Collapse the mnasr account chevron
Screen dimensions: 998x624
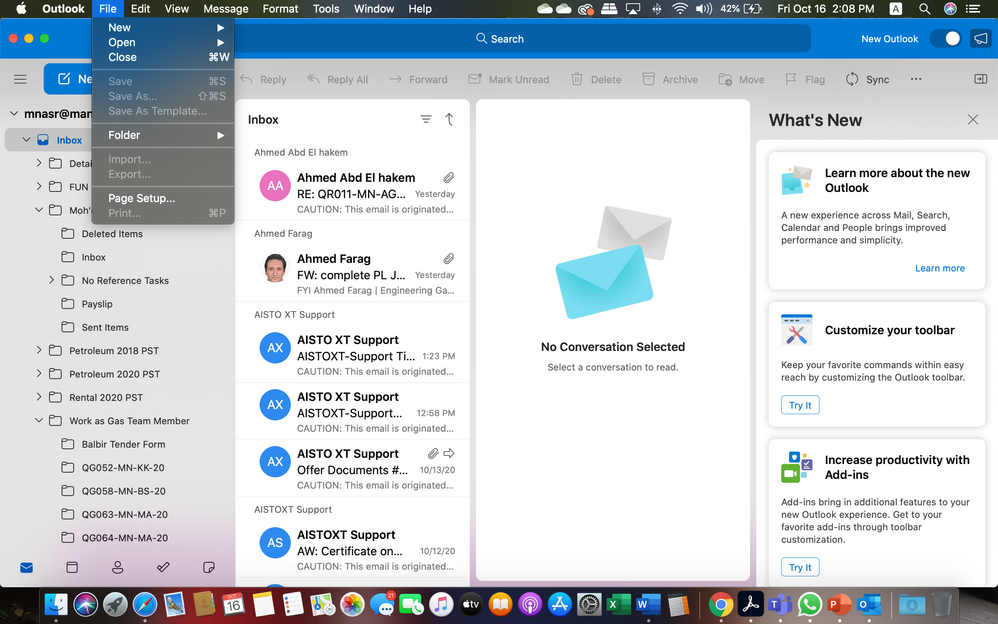(13, 114)
